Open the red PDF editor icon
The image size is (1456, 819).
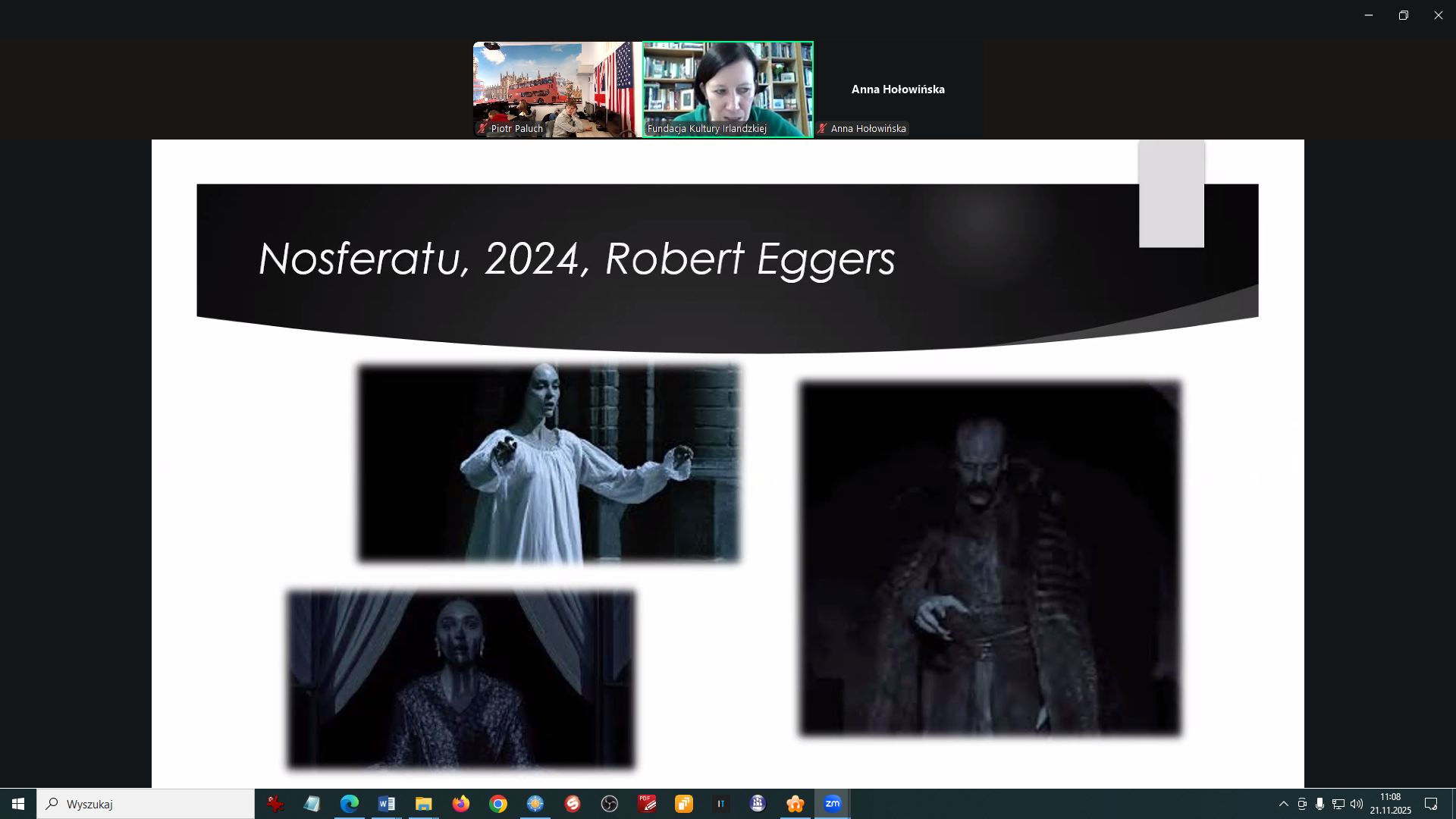click(647, 804)
